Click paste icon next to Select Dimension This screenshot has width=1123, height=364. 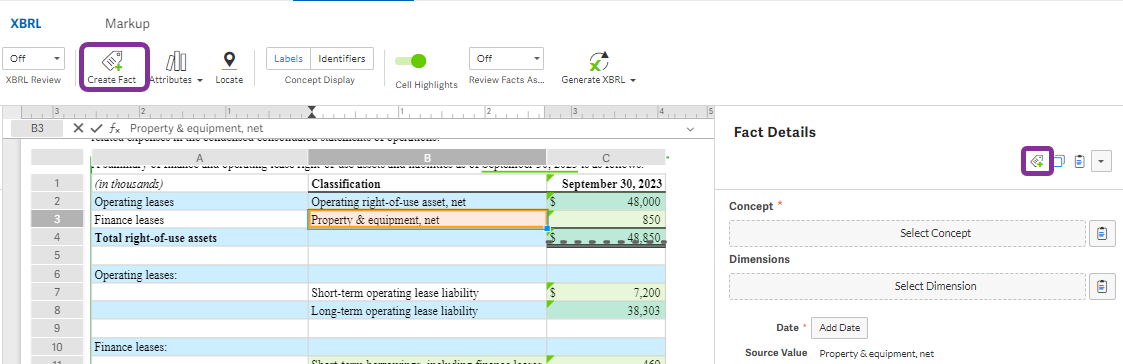[x=1102, y=286]
